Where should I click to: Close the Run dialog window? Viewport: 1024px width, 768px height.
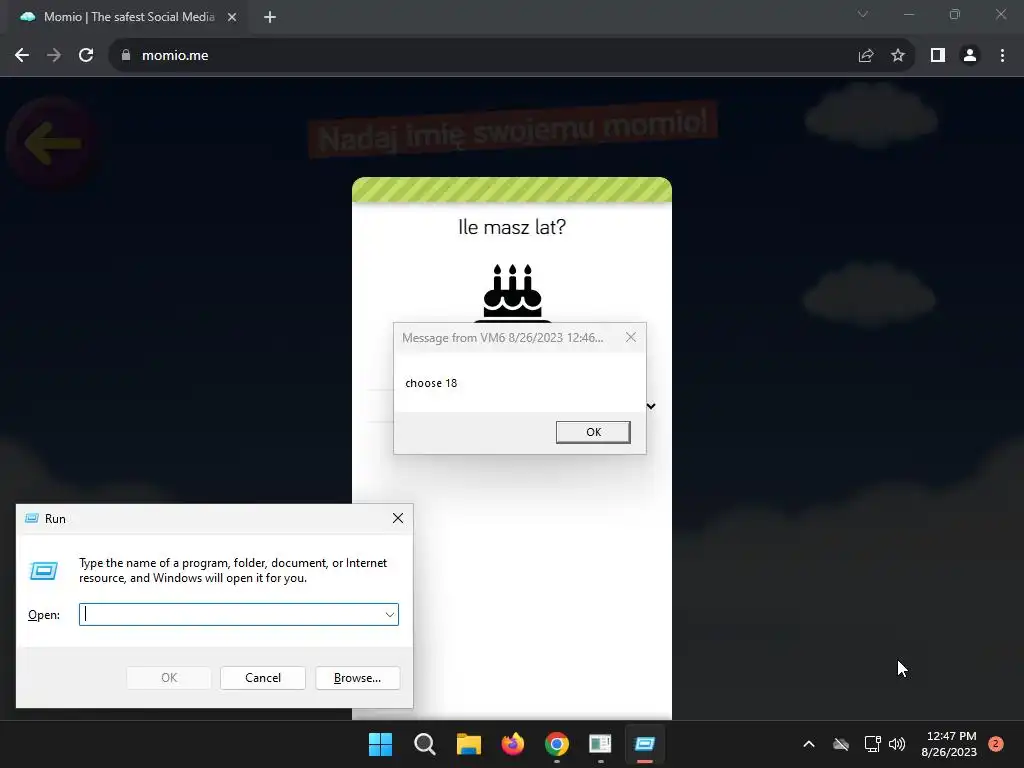tap(398, 519)
